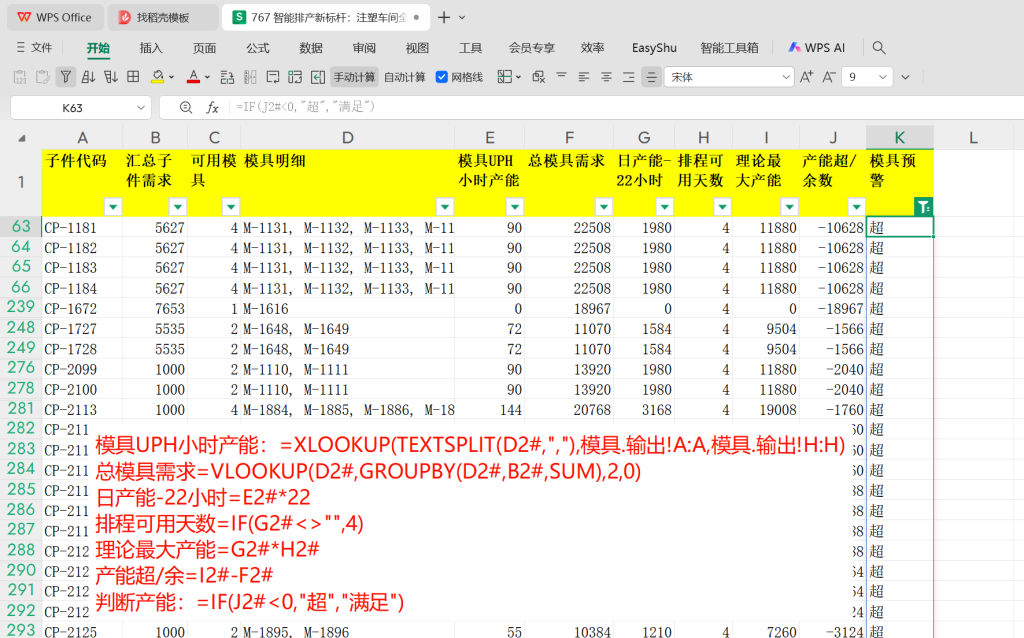1024x638 pixels.
Task: Open the 插入 insert tab
Action: point(151,48)
